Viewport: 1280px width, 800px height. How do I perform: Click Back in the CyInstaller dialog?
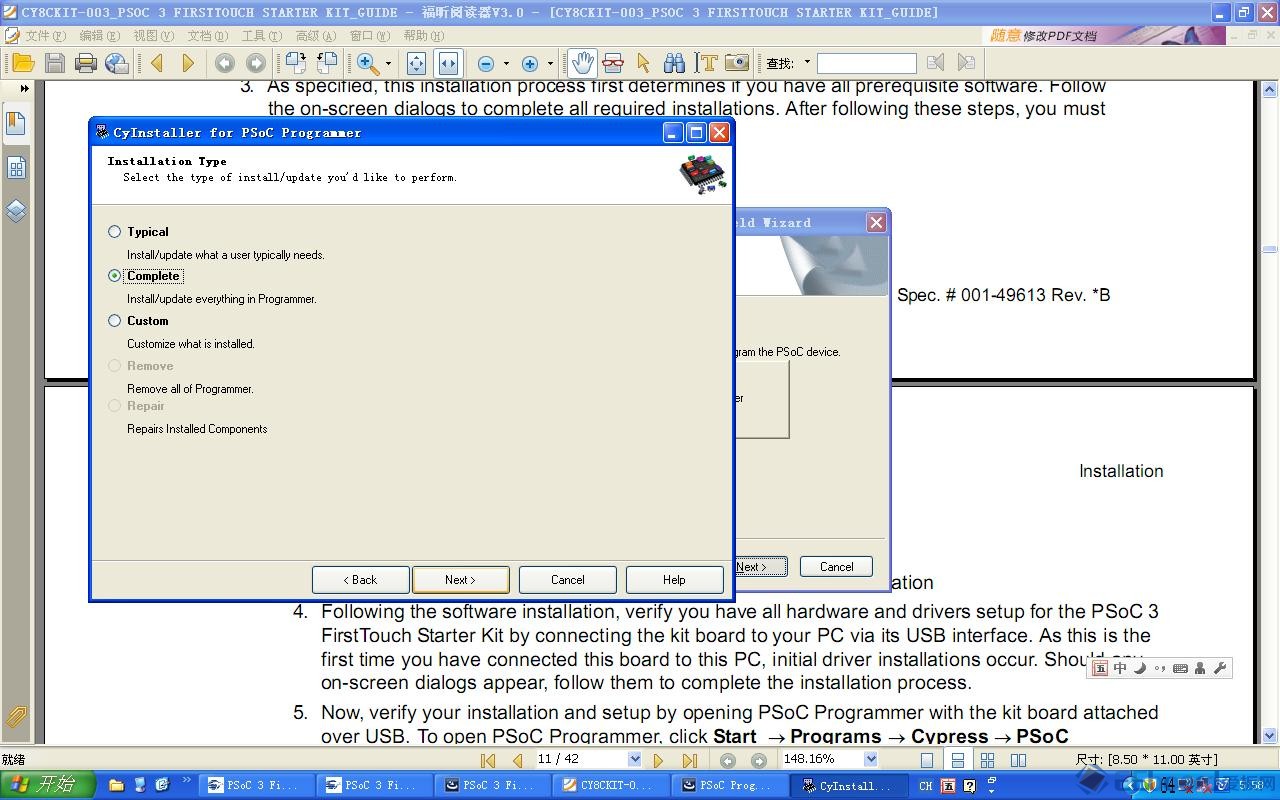click(x=360, y=580)
